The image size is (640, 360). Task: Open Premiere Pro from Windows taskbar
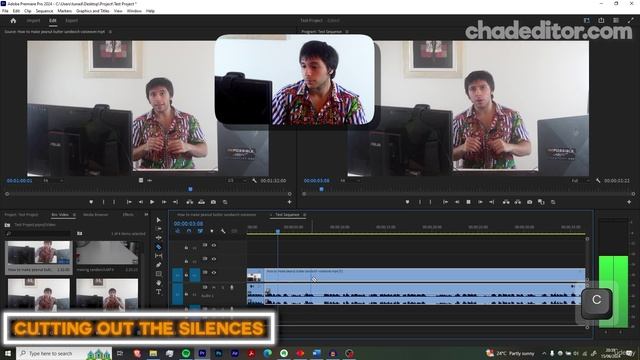coord(202,353)
